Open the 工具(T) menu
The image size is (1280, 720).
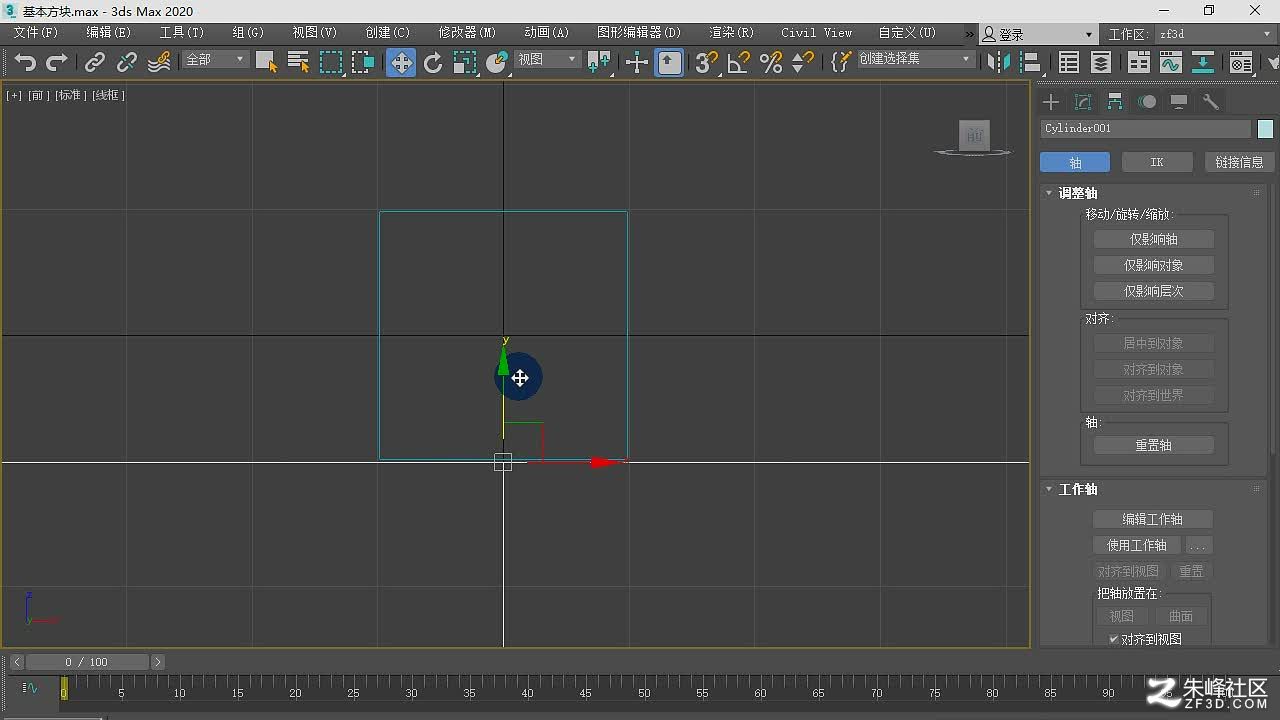coord(181,33)
